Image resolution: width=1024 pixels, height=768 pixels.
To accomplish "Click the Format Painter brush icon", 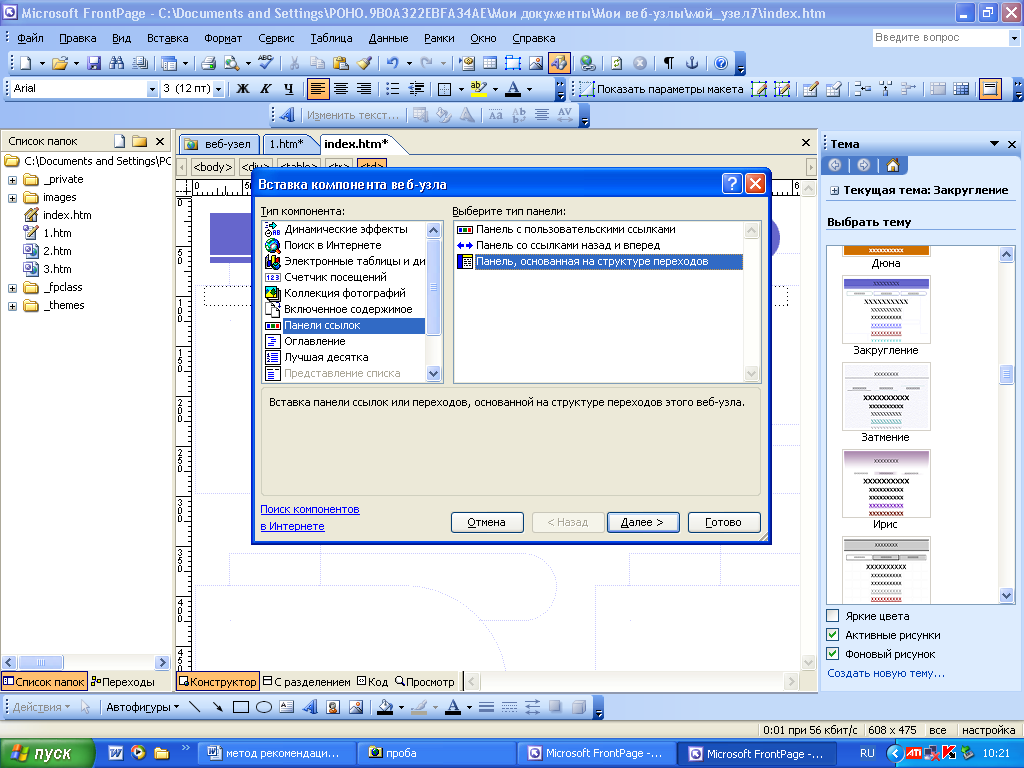I will tap(364, 63).
